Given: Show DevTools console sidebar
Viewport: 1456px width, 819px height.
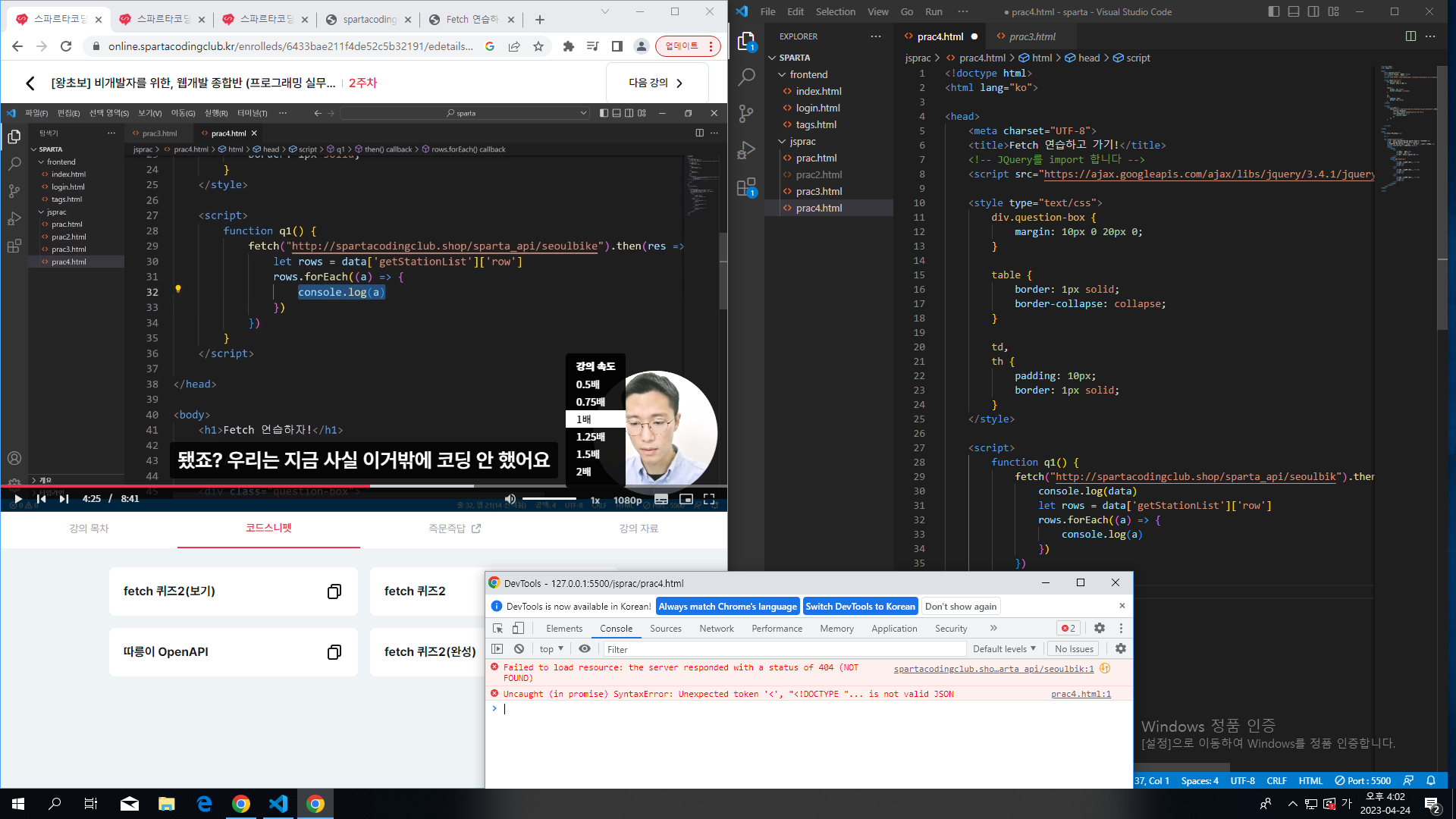Looking at the screenshot, I should pyautogui.click(x=497, y=649).
